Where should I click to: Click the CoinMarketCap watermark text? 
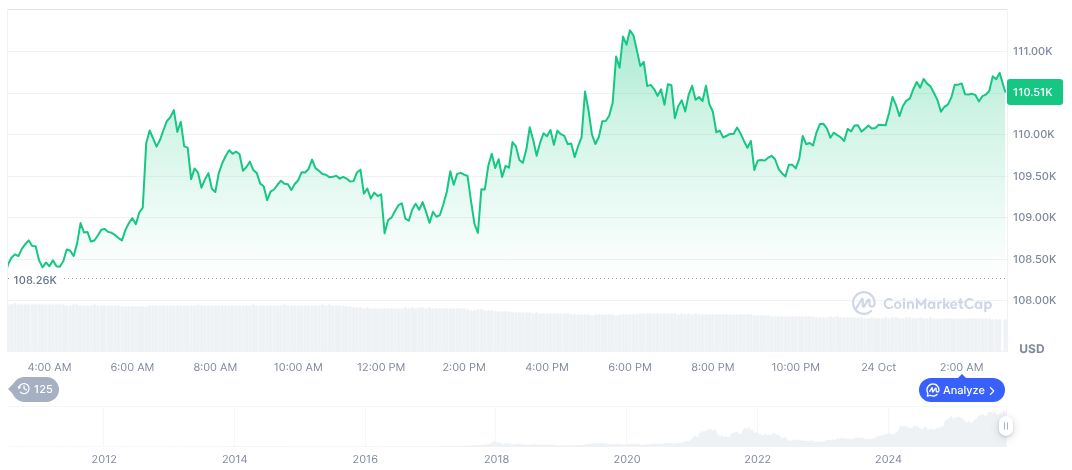click(x=937, y=303)
